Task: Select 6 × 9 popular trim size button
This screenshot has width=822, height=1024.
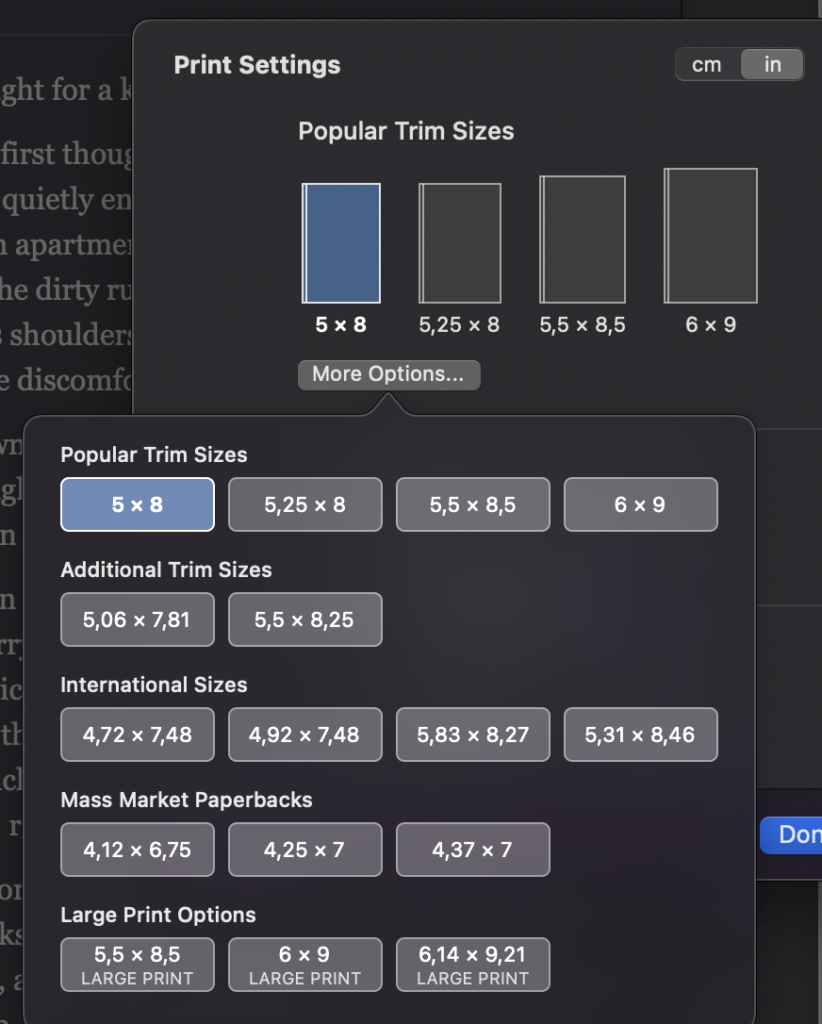Action: [640, 505]
